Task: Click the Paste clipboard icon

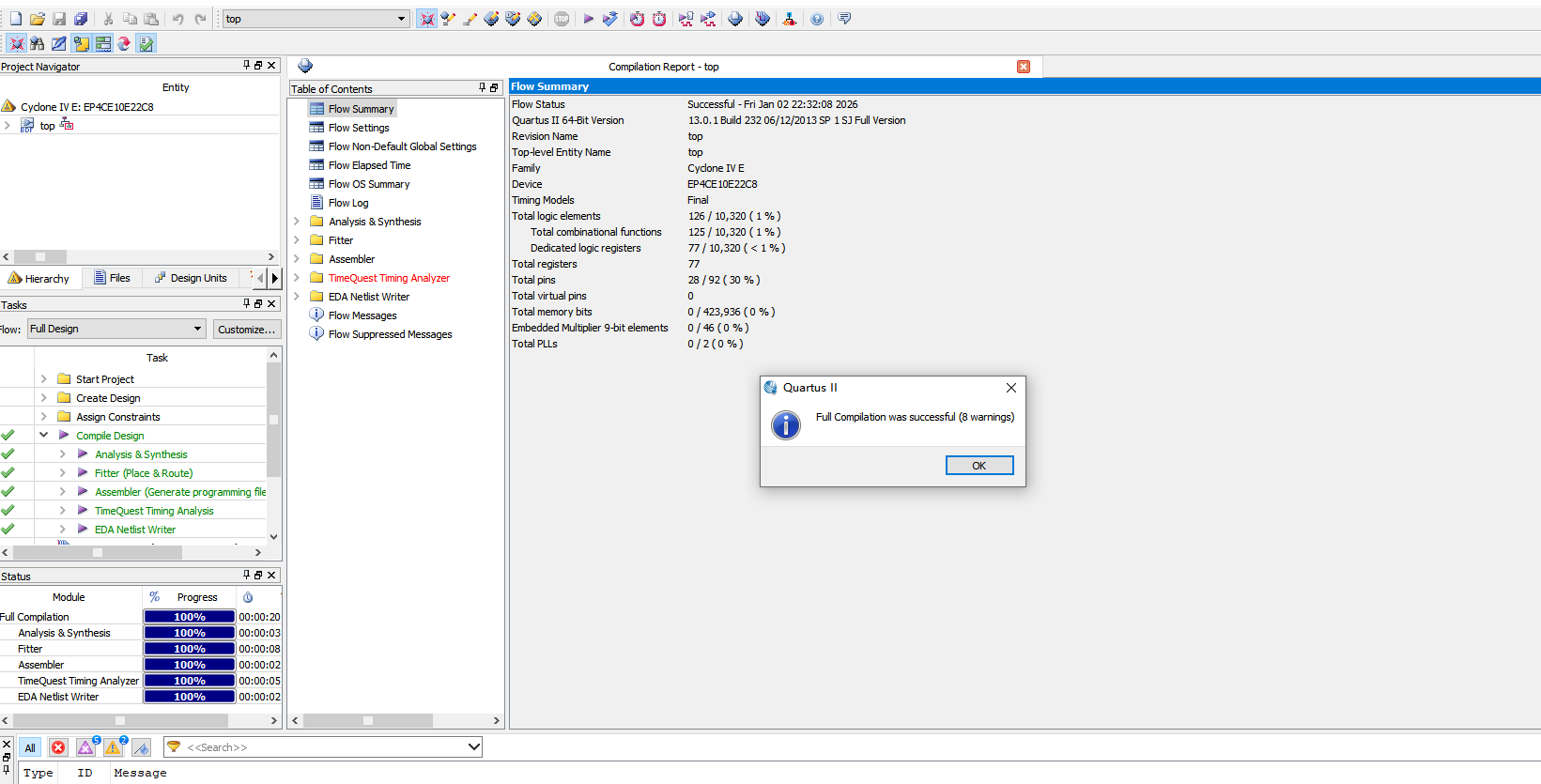Action: pos(151,19)
